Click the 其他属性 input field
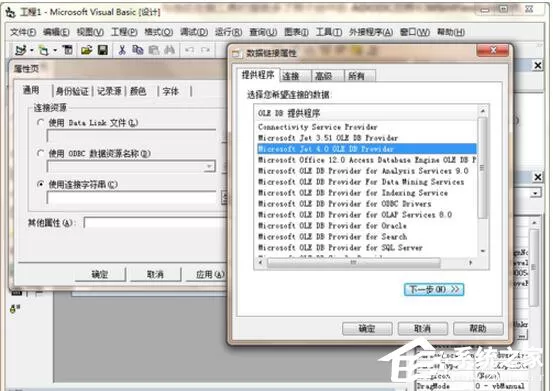Image resolution: width=553 pixels, height=391 pixels. (x=155, y=223)
